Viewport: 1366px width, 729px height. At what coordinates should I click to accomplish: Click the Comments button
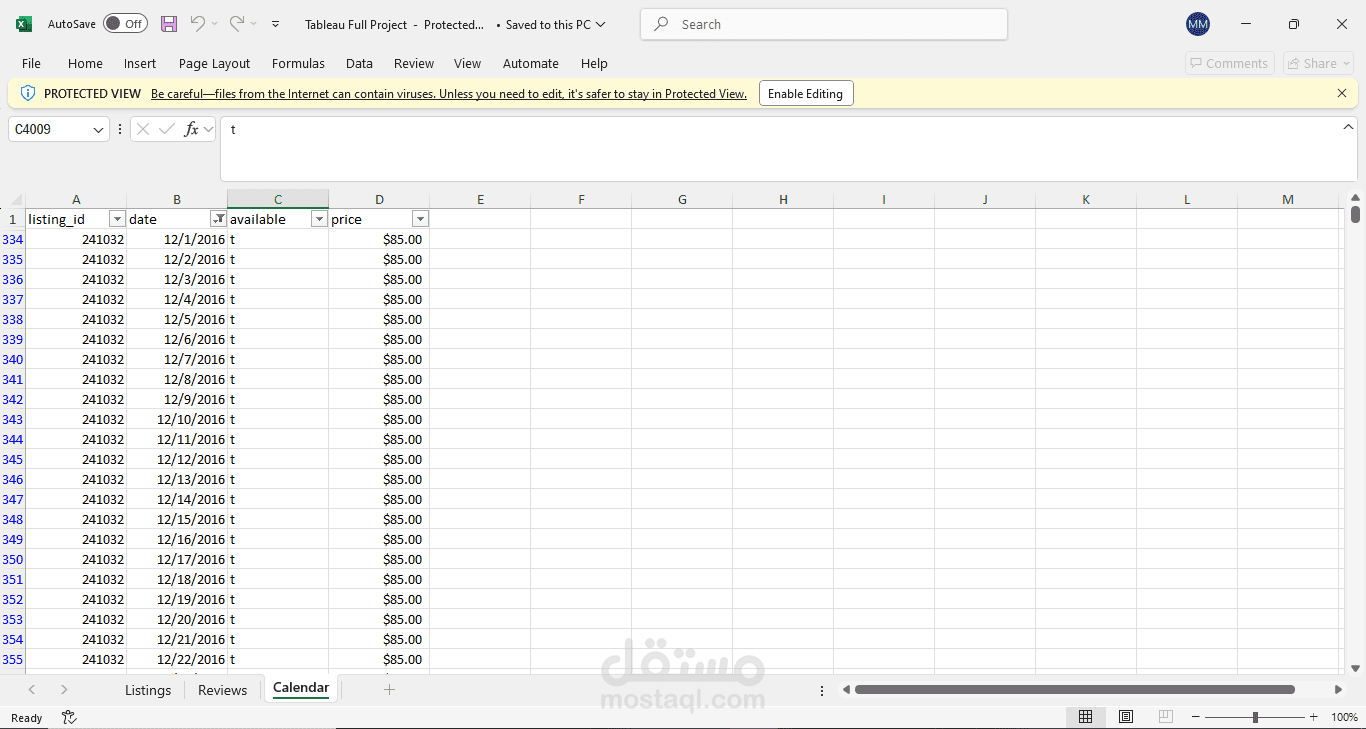click(1229, 63)
